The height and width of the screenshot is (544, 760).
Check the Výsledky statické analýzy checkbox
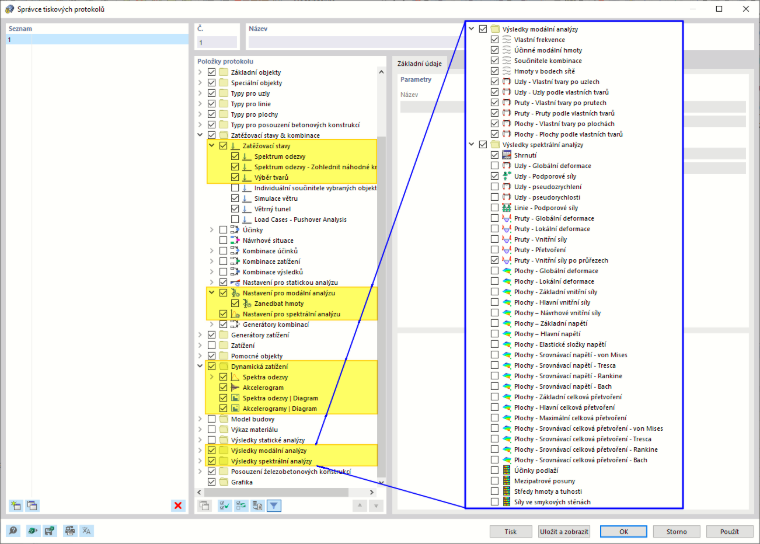click(x=212, y=440)
